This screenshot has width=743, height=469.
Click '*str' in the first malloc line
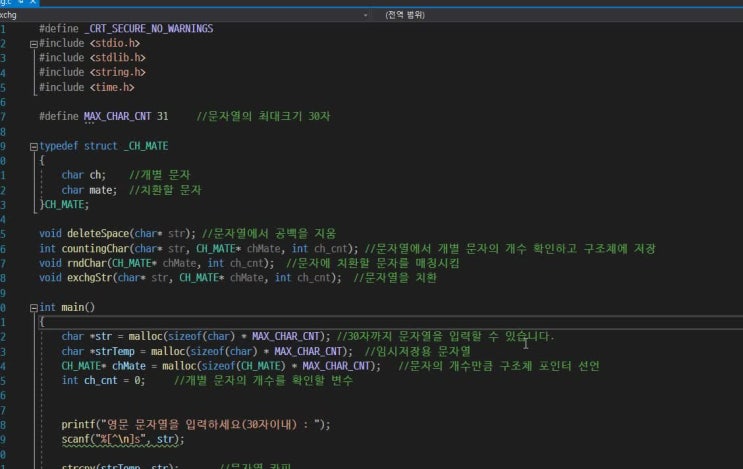[101, 336]
